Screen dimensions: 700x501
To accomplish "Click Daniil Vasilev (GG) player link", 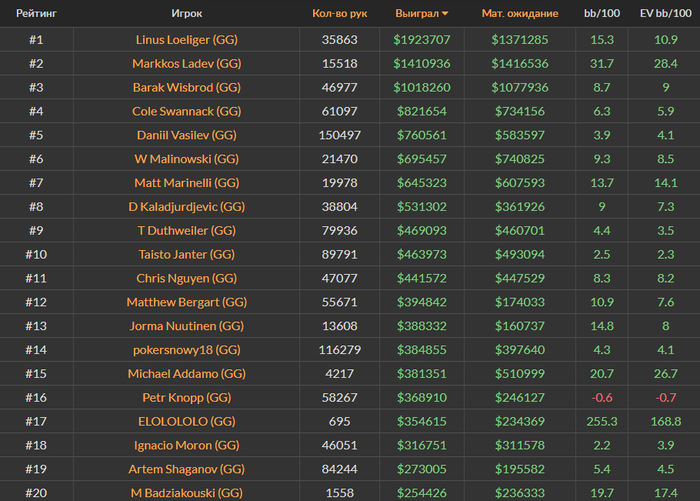I will pyautogui.click(x=187, y=135).
